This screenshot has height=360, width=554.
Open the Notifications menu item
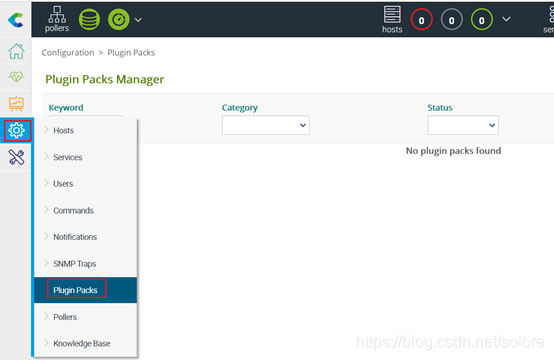[86, 237]
